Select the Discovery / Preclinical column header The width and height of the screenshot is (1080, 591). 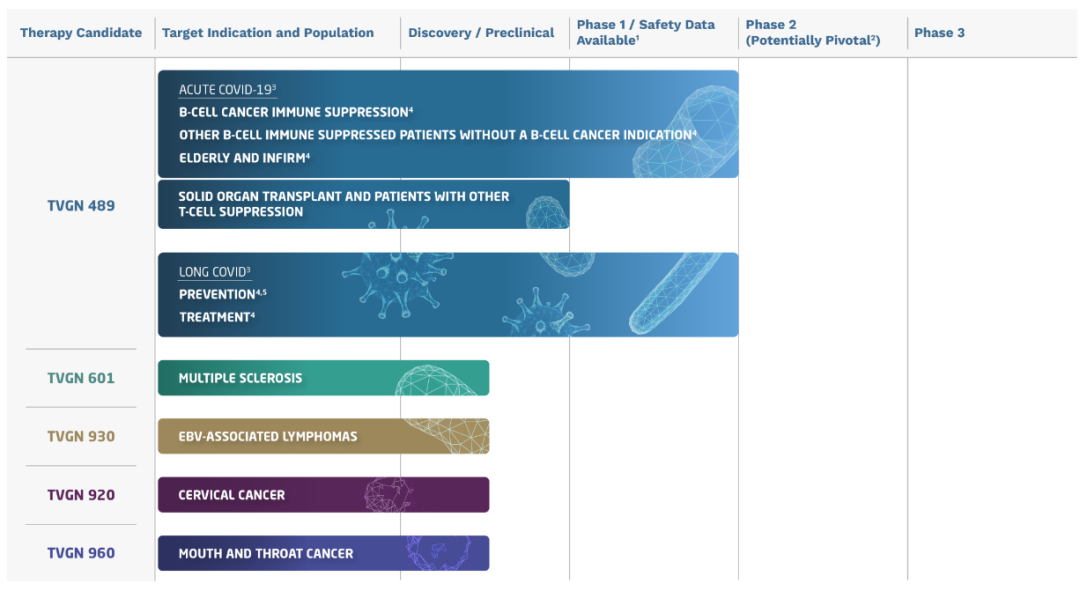[x=481, y=33]
